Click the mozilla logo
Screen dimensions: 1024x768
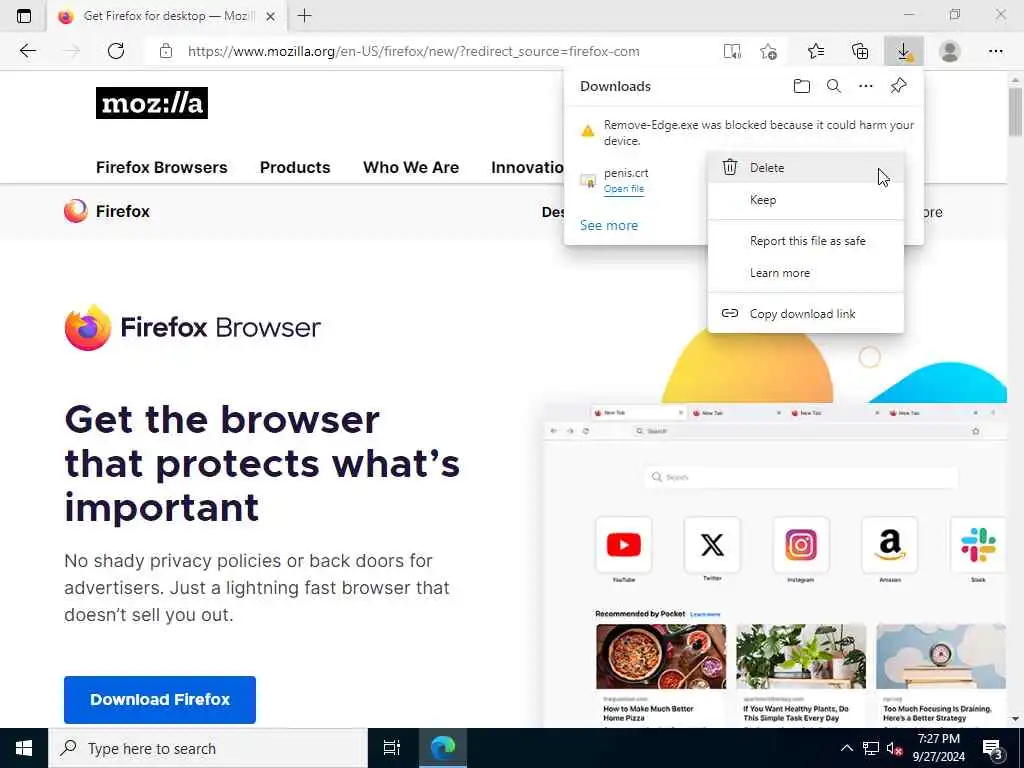[152, 103]
